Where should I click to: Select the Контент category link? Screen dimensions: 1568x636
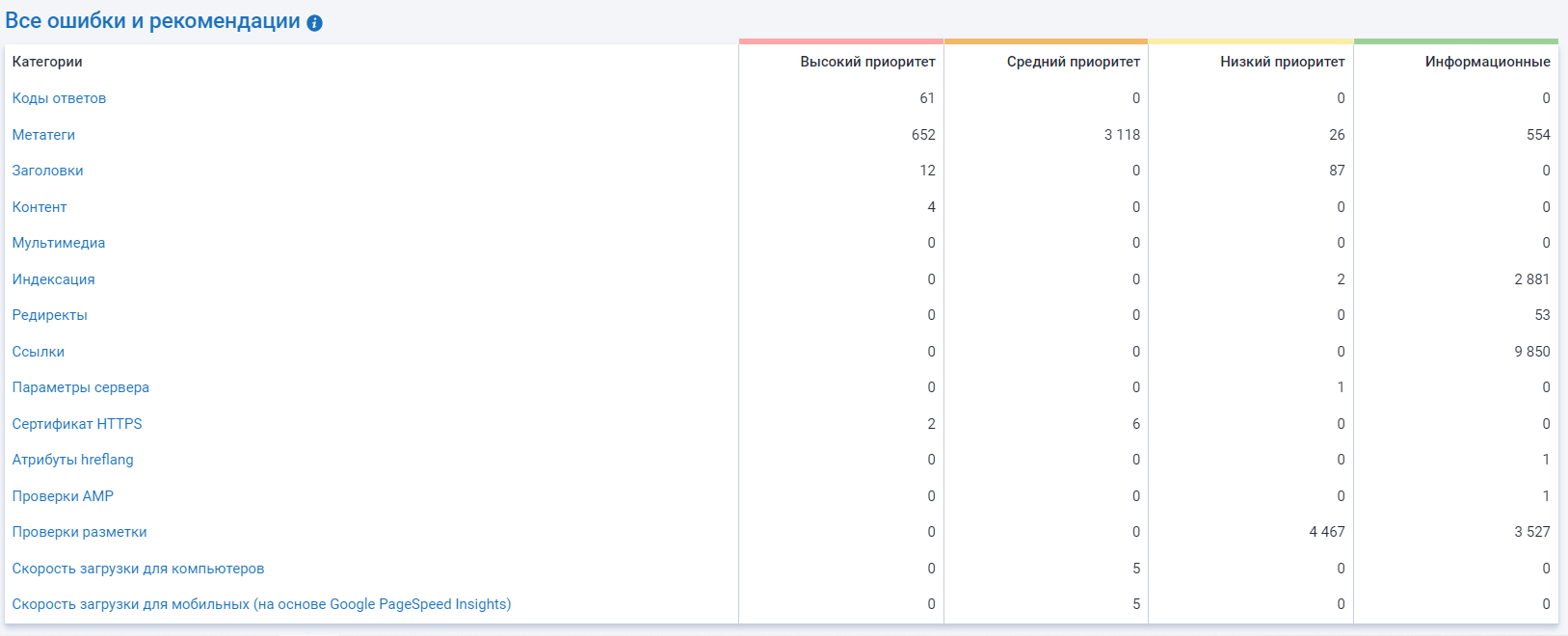pyautogui.click(x=40, y=207)
